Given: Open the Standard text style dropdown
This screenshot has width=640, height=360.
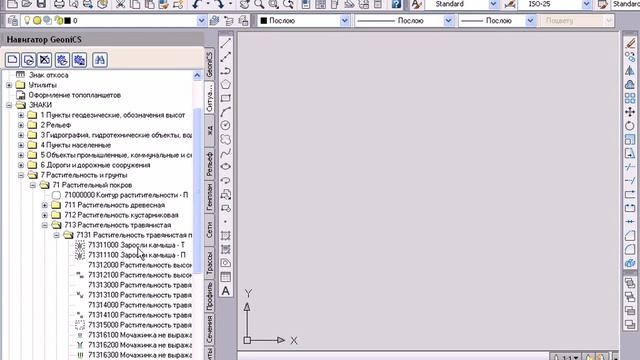Looking at the screenshot, I should pyautogui.click(x=493, y=4).
